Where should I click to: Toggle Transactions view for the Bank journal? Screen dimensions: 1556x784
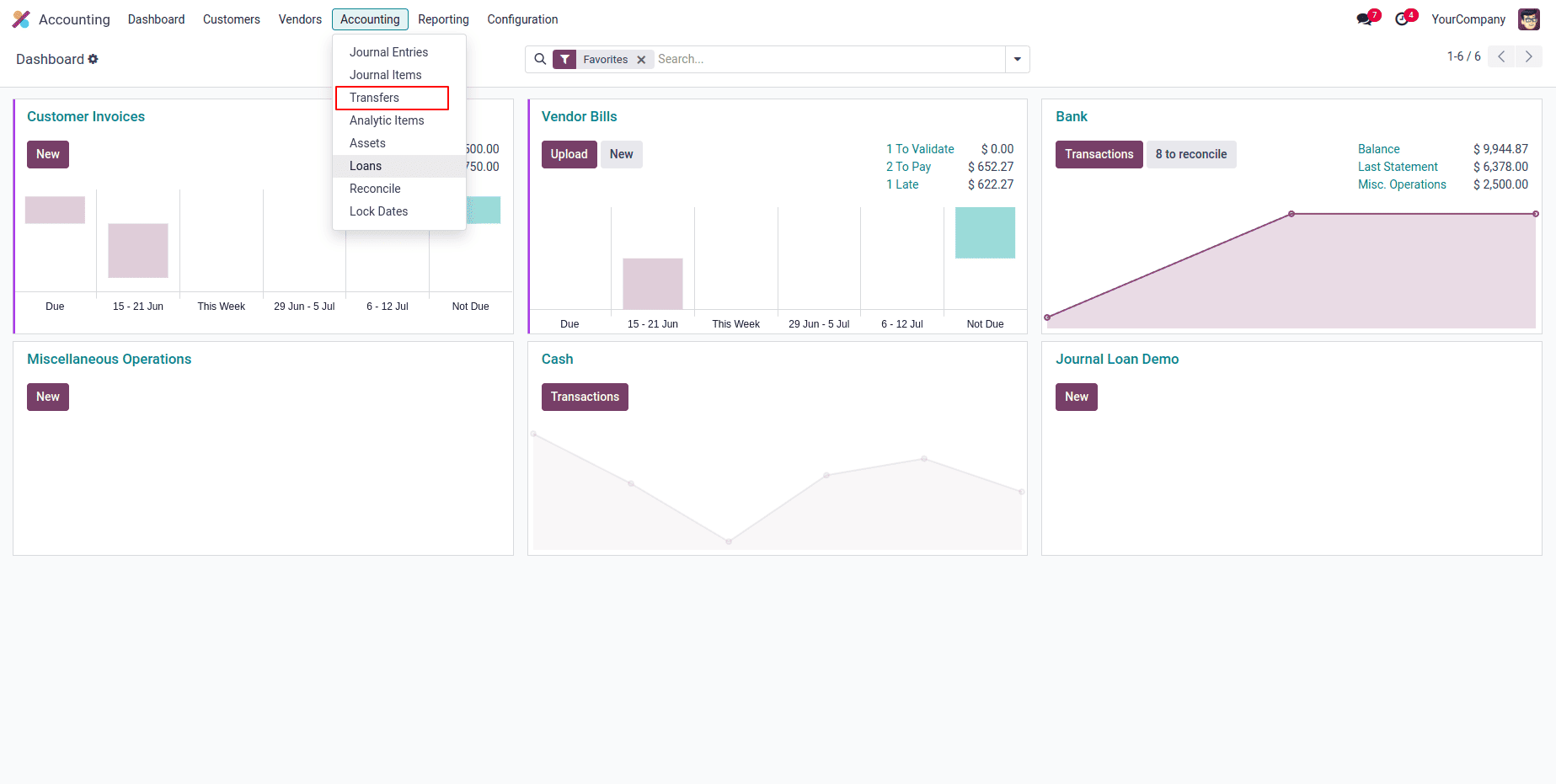1099,154
